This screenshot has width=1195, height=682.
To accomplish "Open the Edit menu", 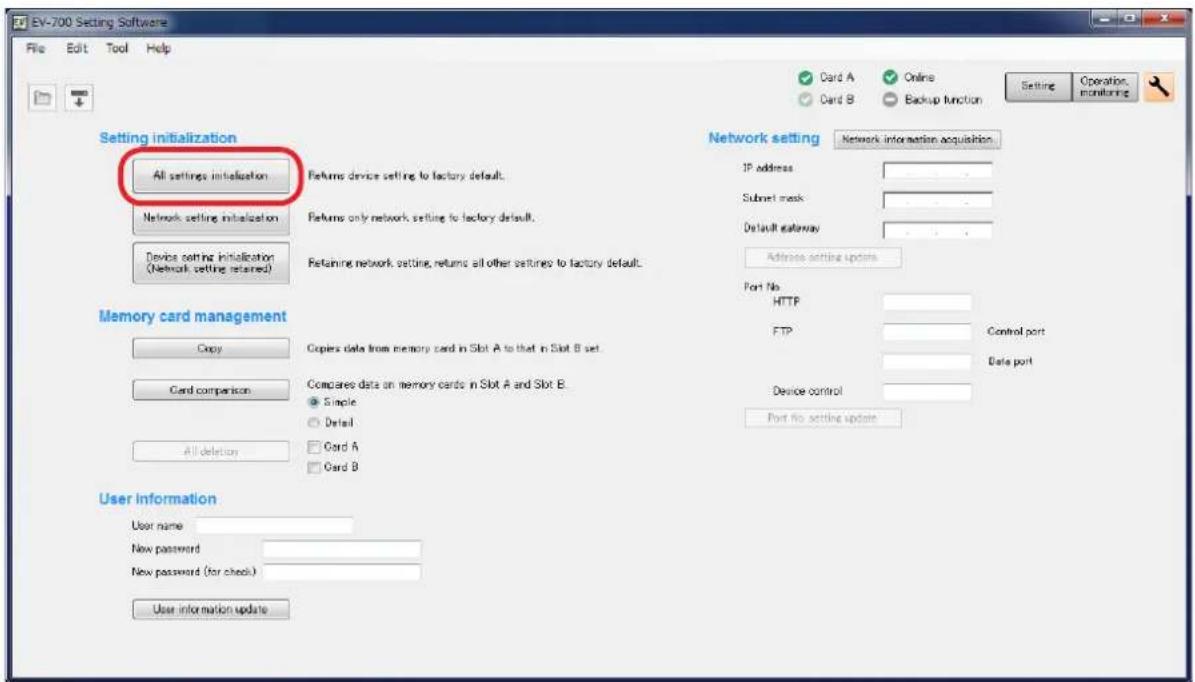I will coord(77,48).
